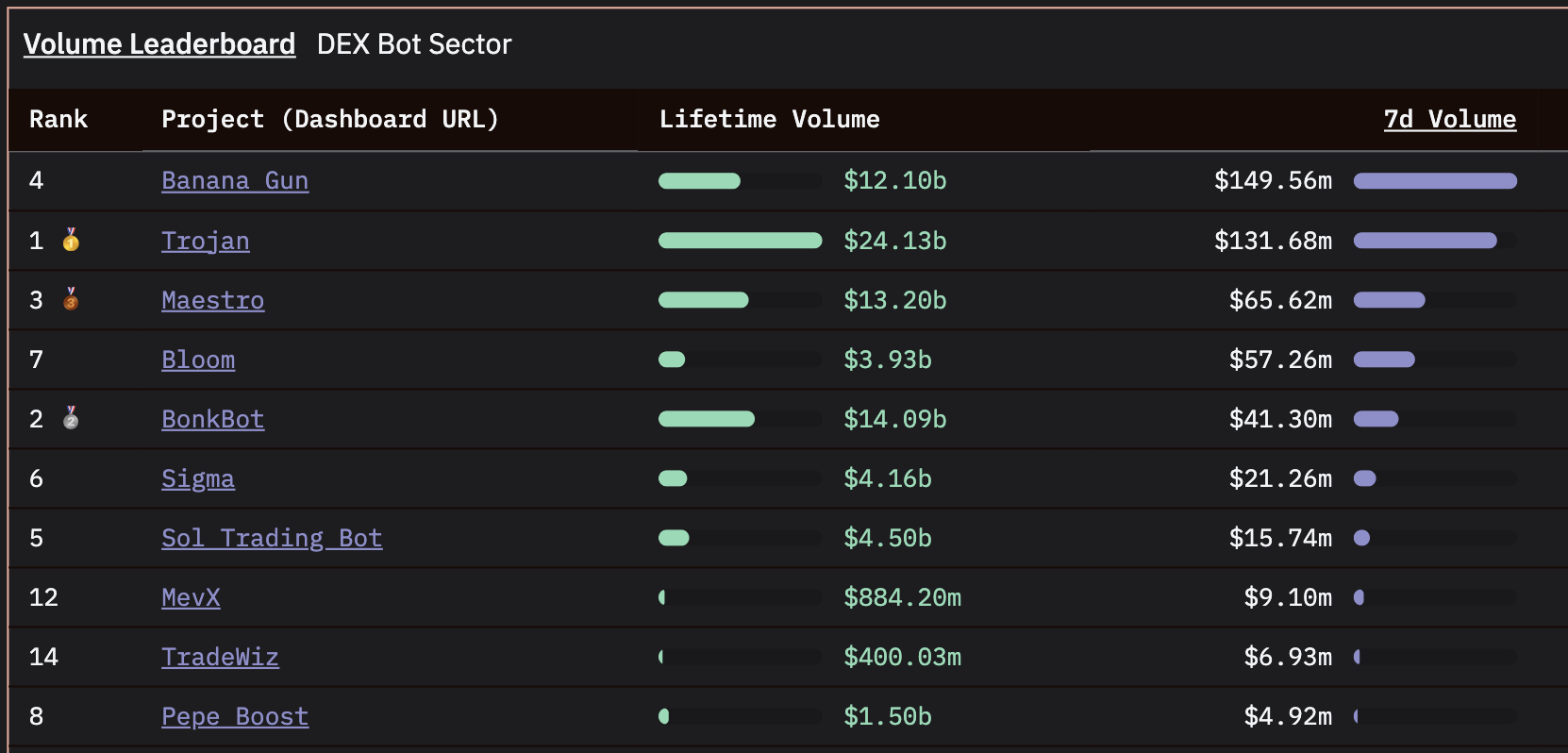Click Banana Gun's green lifetime volume bar
1568x753 pixels.
pyautogui.click(x=699, y=181)
